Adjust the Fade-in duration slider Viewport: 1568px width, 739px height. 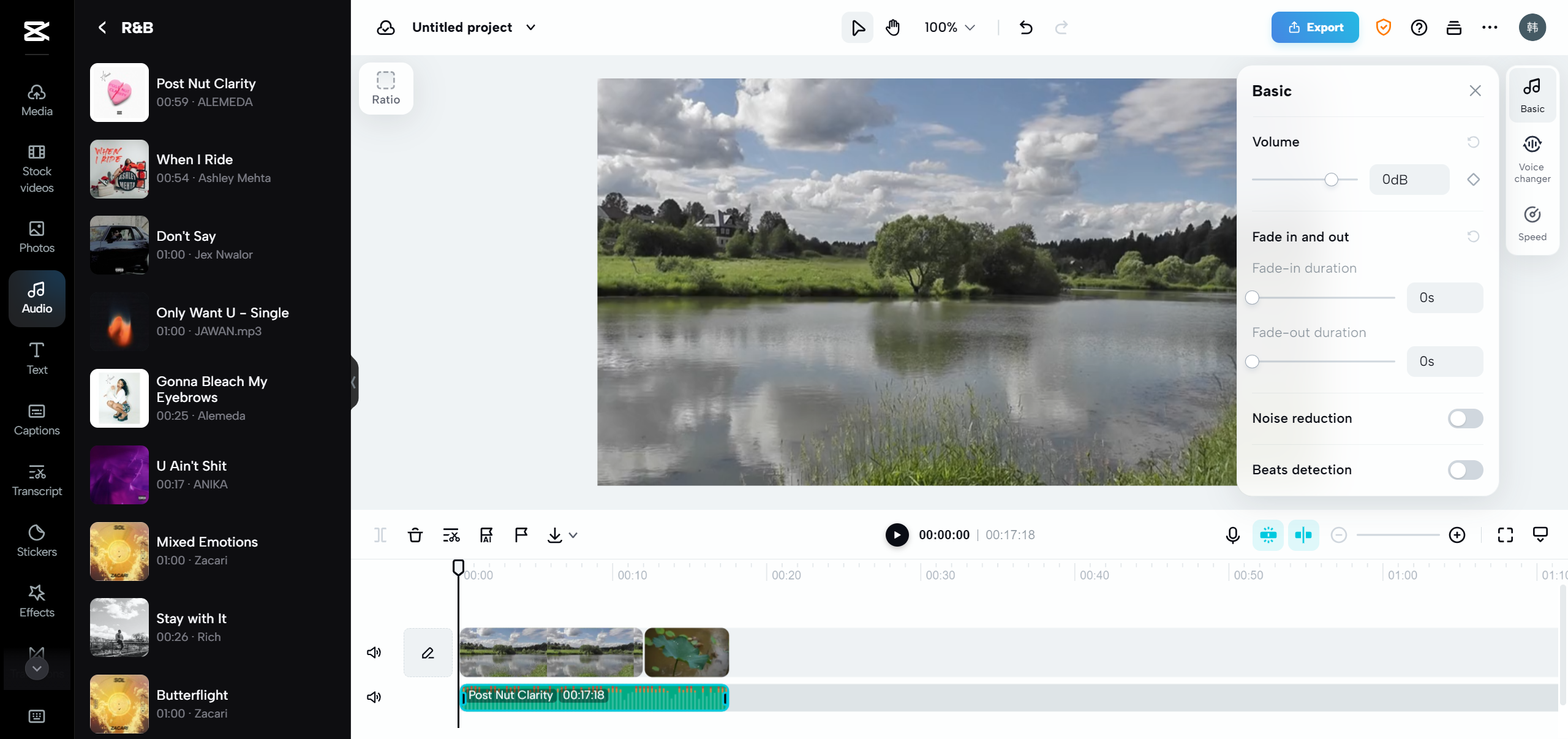(x=1252, y=298)
